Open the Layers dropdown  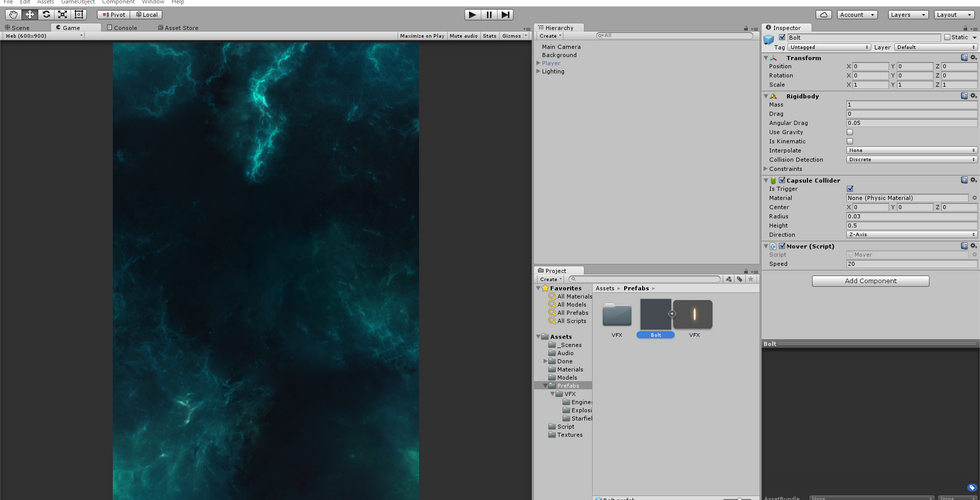point(907,15)
